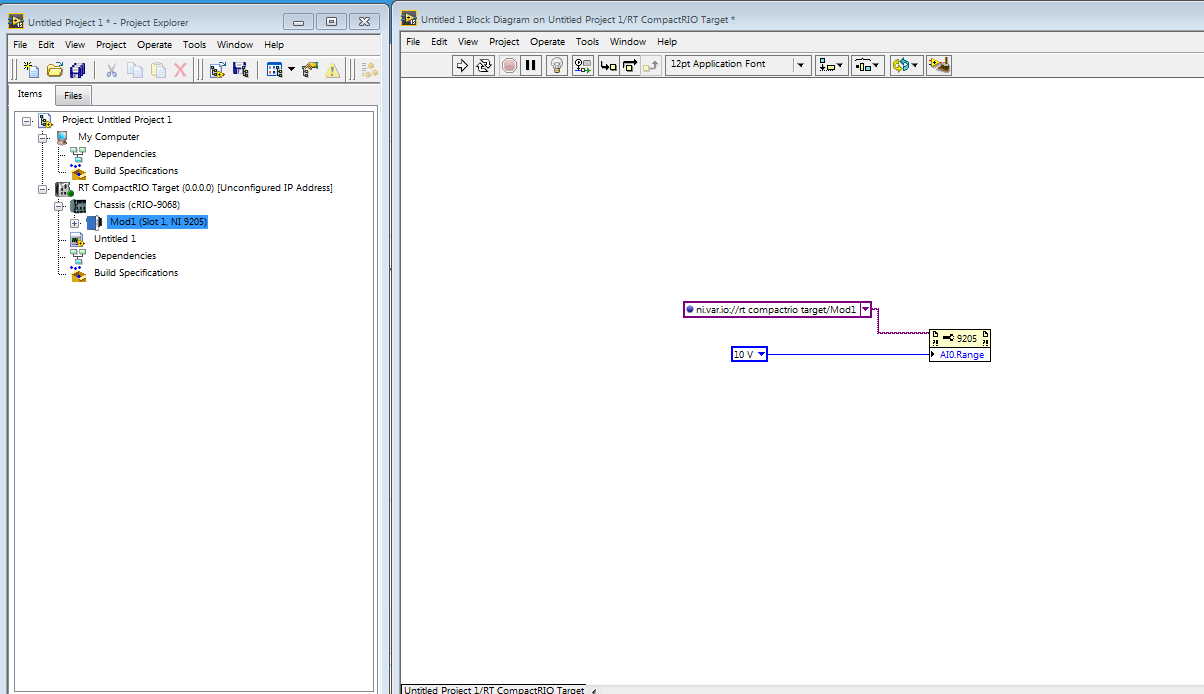Viewport: 1204px width, 694px height.
Task: Select Dependencies under RT CompactRIO Target
Action: (x=125, y=256)
